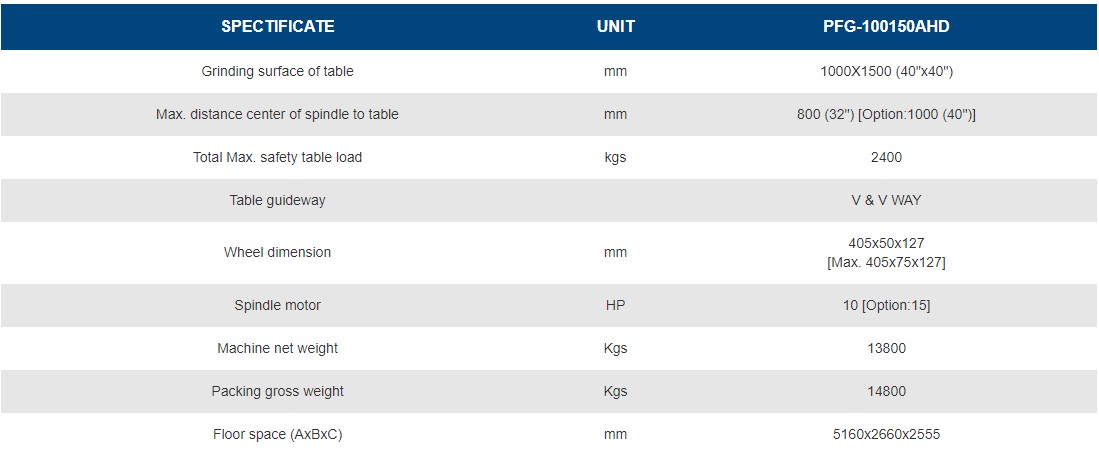Click the SPECTIFICATE column header

(278, 27)
